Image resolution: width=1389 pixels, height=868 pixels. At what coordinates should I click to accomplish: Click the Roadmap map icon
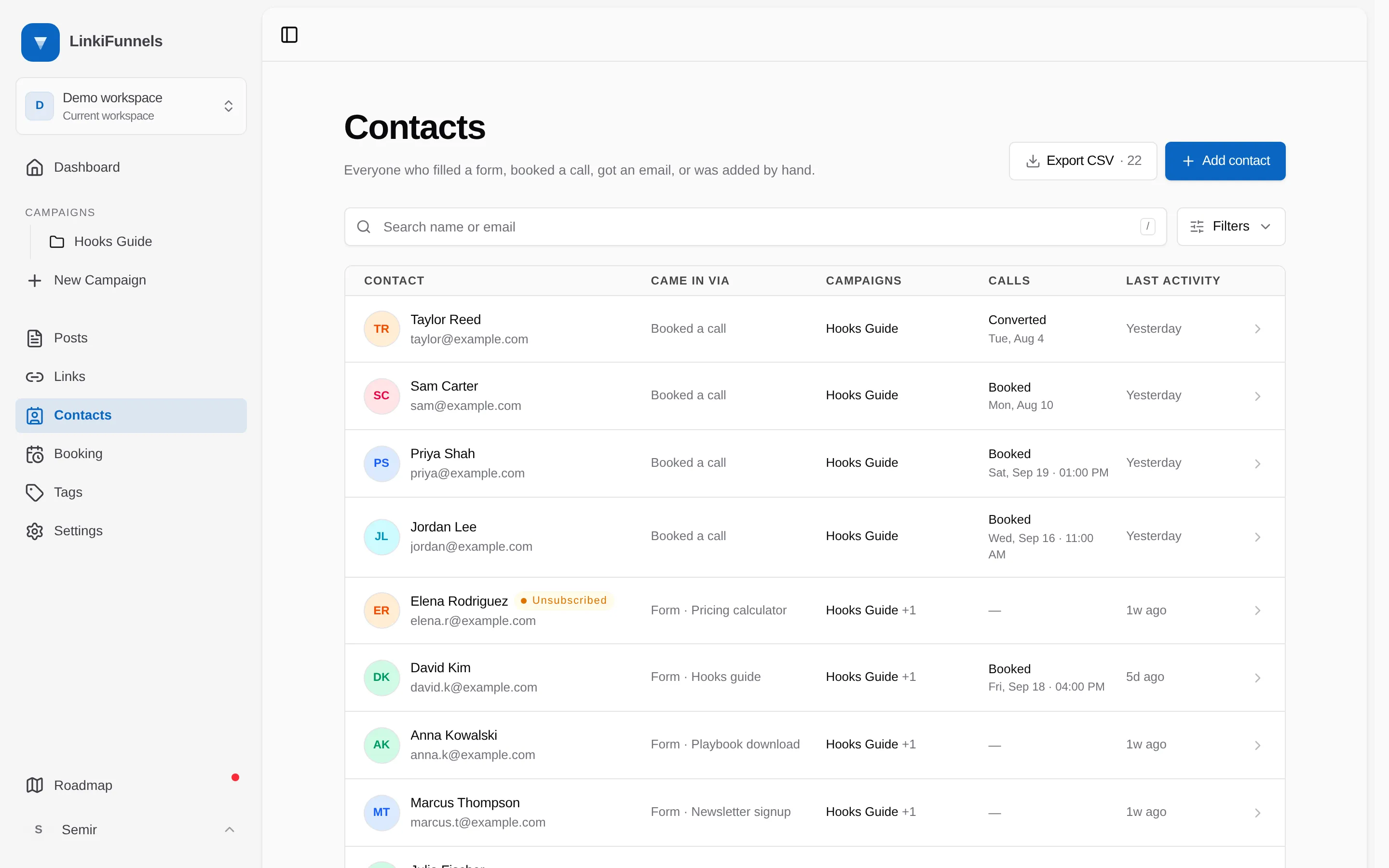coord(34,785)
